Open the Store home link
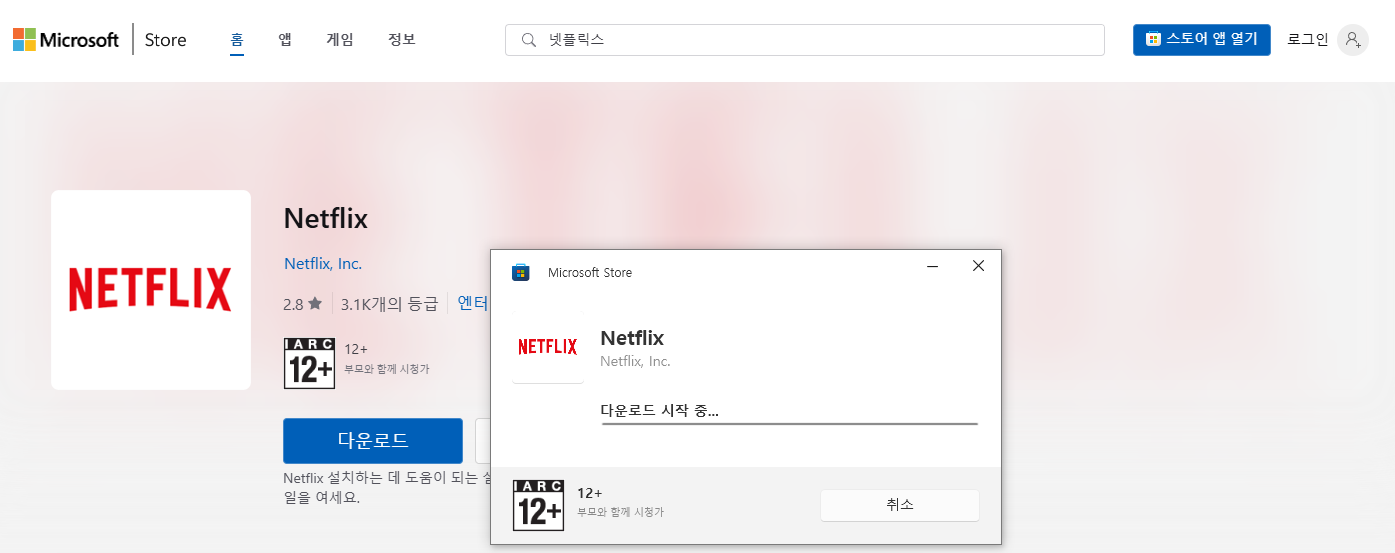This screenshot has width=1395, height=553. [165, 40]
